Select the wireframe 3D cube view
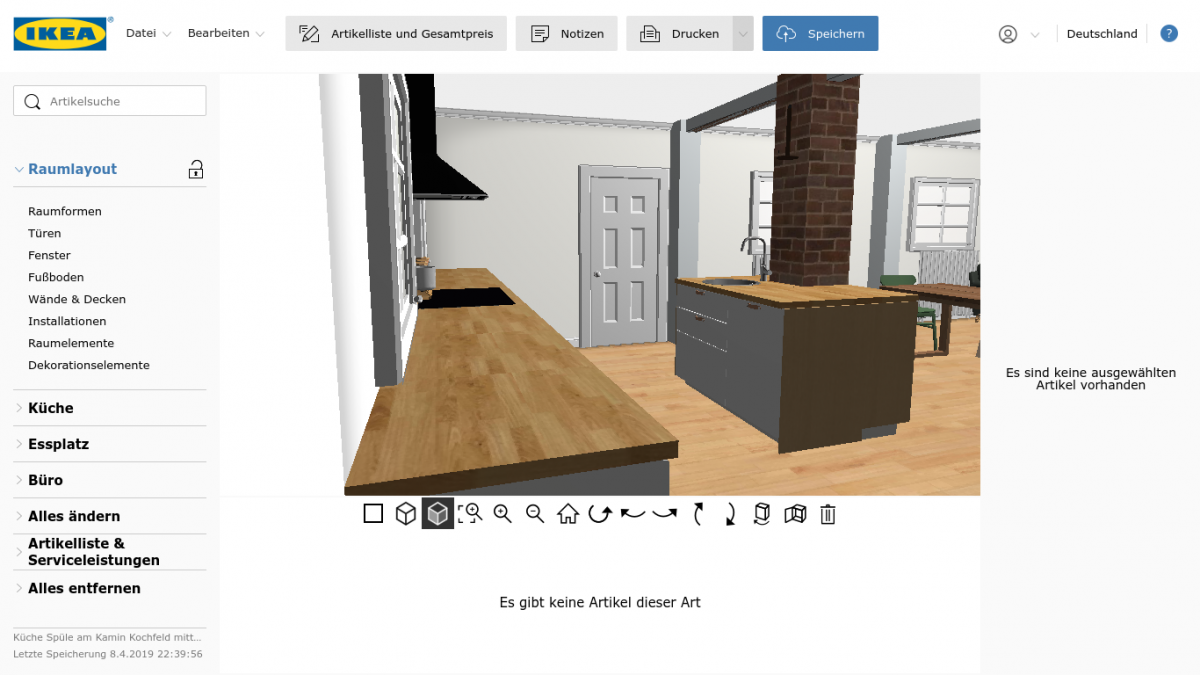 point(405,514)
